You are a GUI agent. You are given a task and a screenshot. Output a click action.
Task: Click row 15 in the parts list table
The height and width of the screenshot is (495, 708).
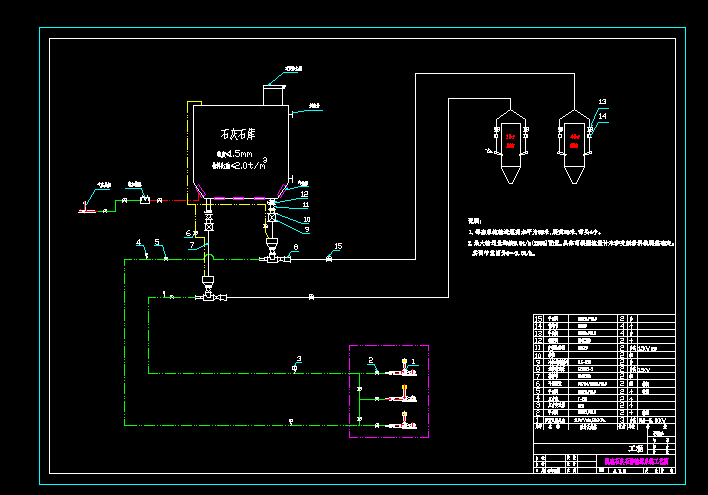pyautogui.click(x=604, y=318)
